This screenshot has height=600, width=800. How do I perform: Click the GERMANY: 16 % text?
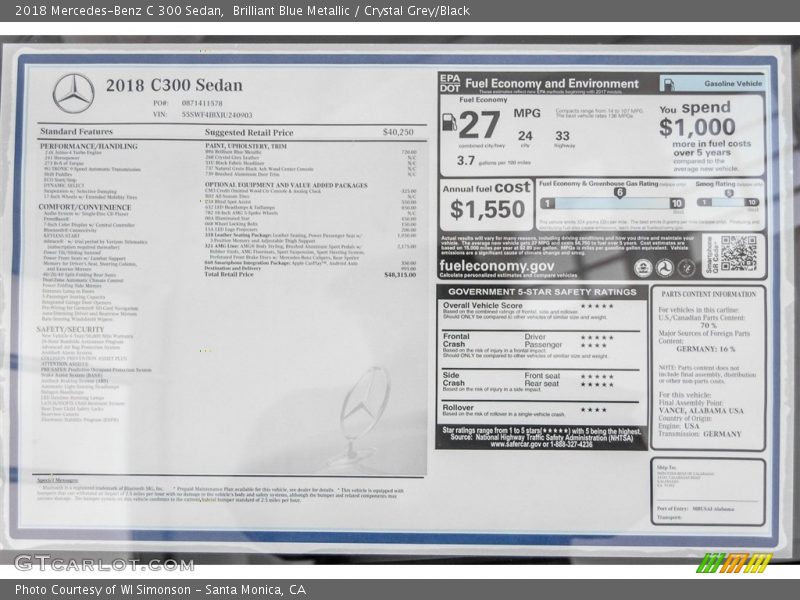pos(706,349)
